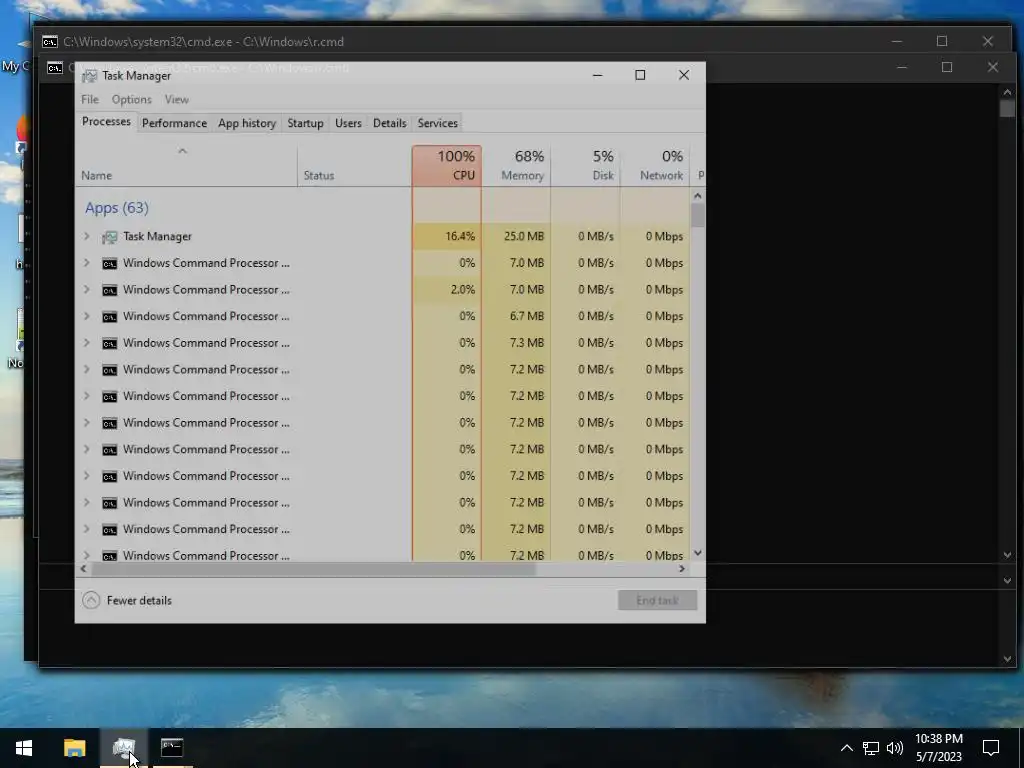1024x768 pixels.
Task: Expand the Windows Command Processor row using 2.0% CPU
Action: pyautogui.click(x=86, y=289)
